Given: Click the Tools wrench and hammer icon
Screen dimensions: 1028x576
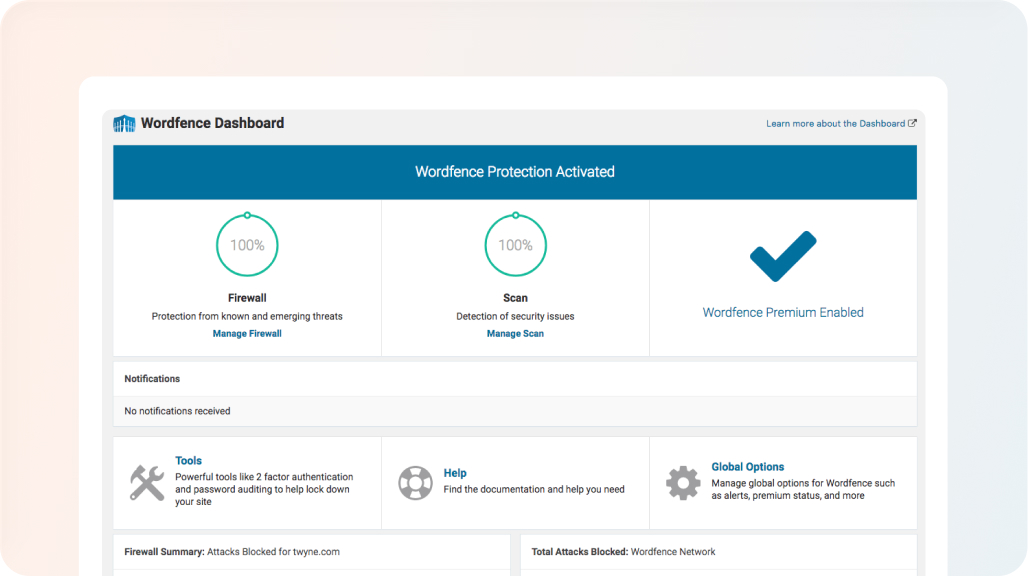Looking at the screenshot, I should pyautogui.click(x=147, y=483).
